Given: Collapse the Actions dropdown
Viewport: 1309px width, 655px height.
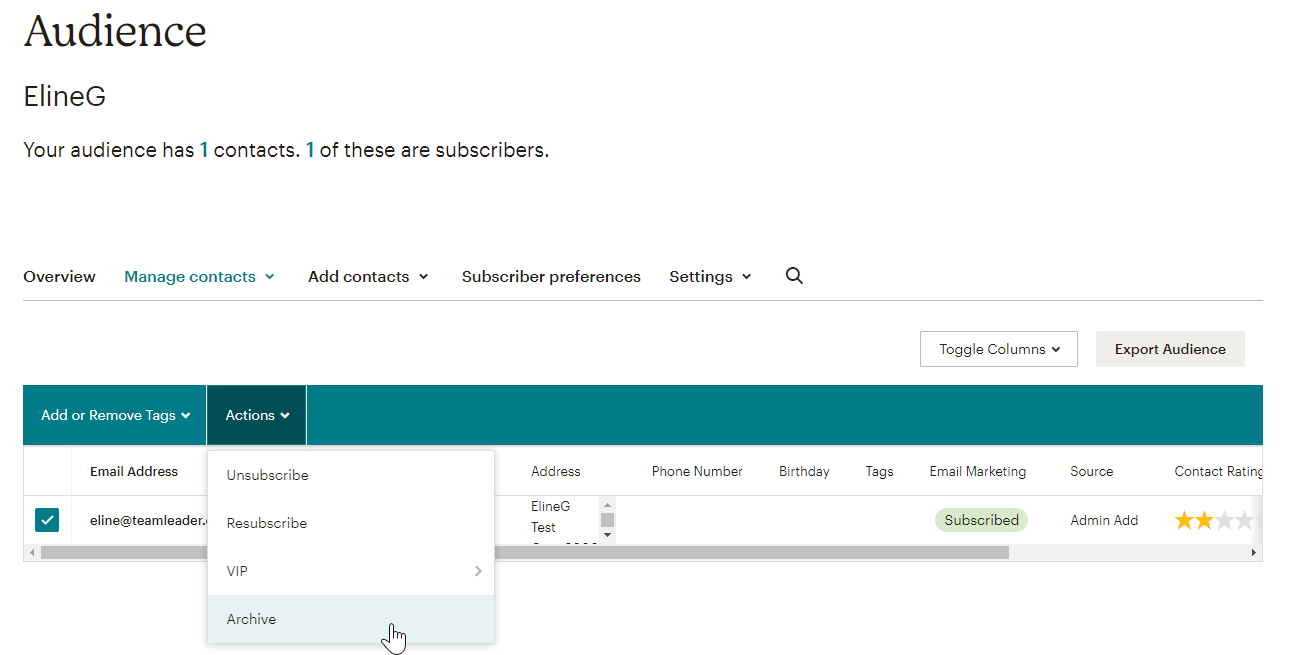Looking at the screenshot, I should tap(256, 414).
